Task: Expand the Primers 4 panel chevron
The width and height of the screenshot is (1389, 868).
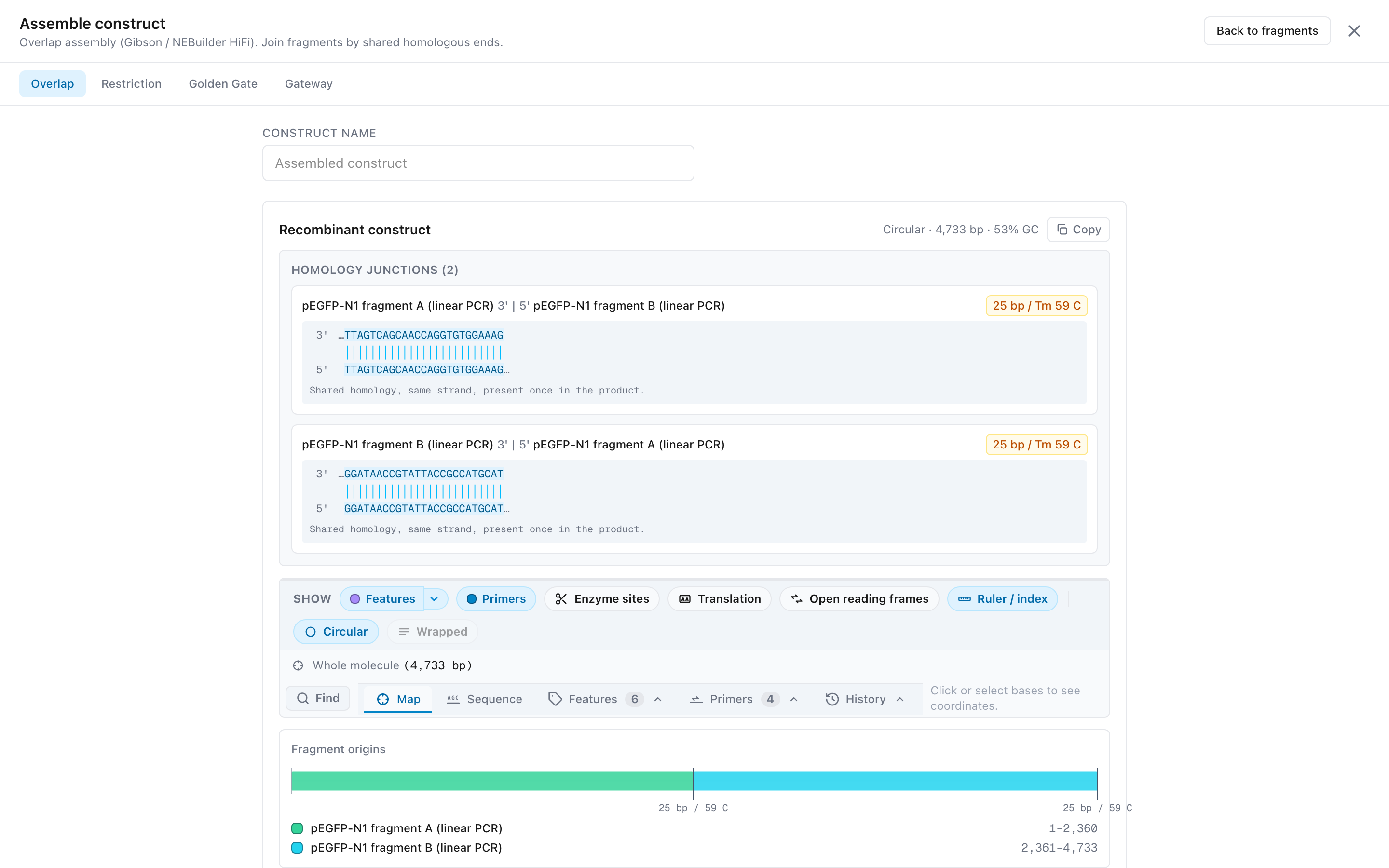Action: 794,699
